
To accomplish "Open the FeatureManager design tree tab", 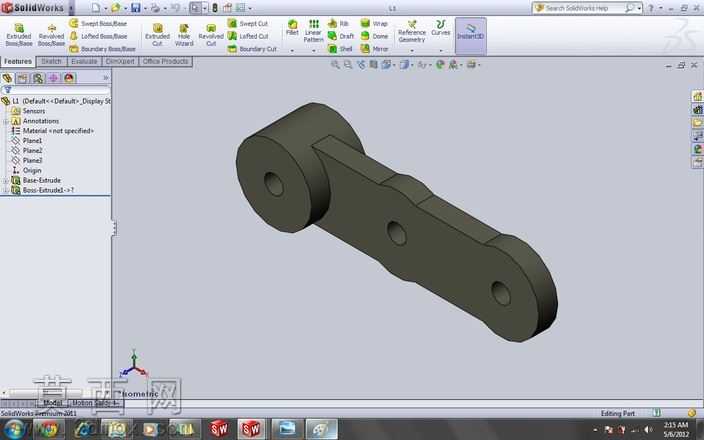I will [x=7, y=78].
